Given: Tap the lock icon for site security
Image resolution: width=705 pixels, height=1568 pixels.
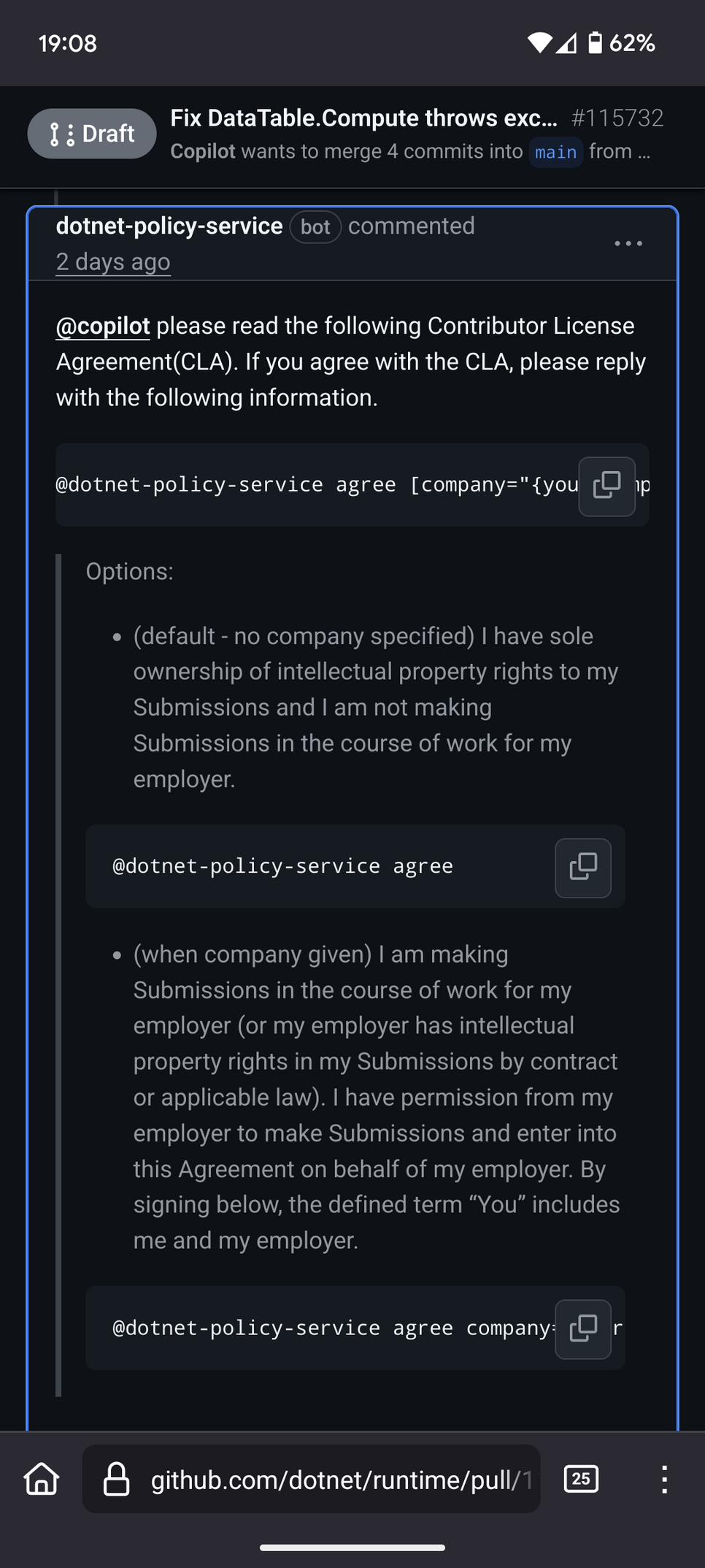Looking at the screenshot, I should [x=116, y=1479].
